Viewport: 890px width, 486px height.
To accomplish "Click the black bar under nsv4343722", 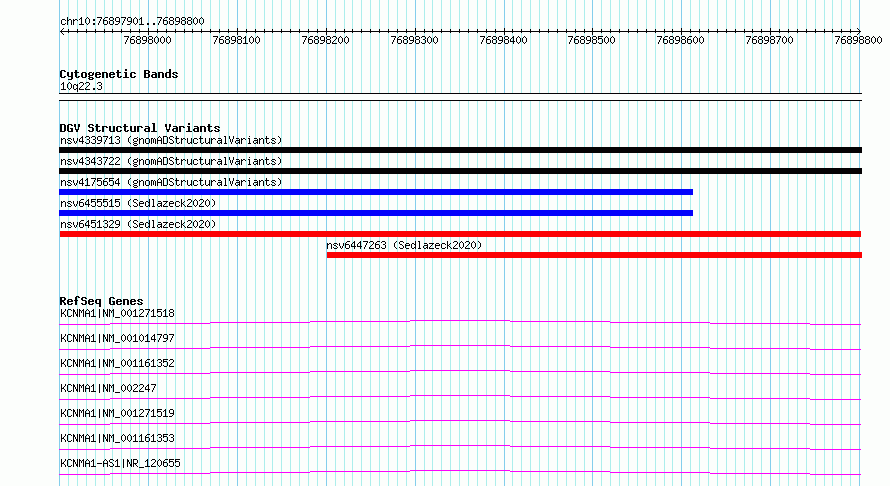I will [460, 171].
